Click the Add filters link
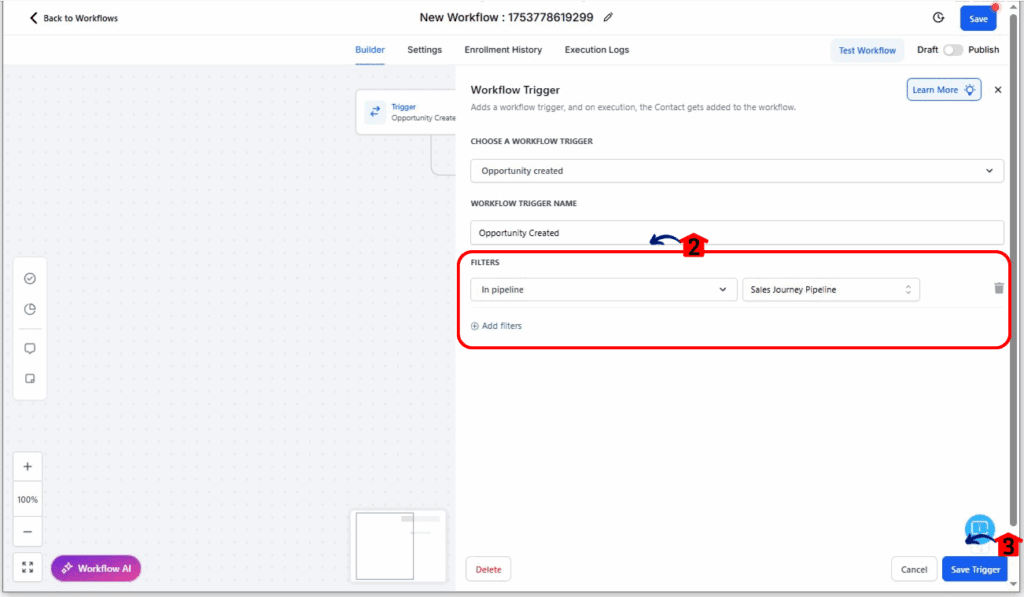 pos(497,326)
